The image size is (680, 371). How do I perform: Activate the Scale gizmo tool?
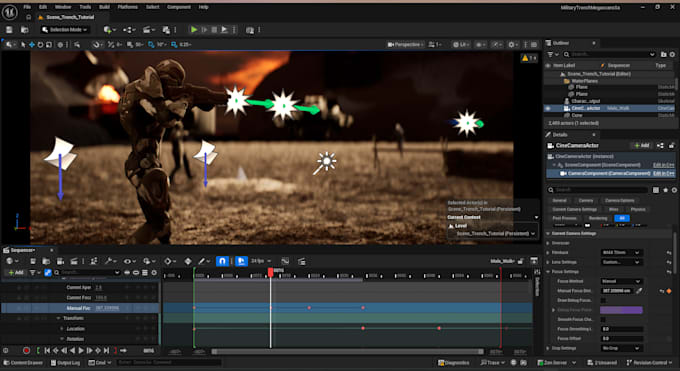(49, 44)
